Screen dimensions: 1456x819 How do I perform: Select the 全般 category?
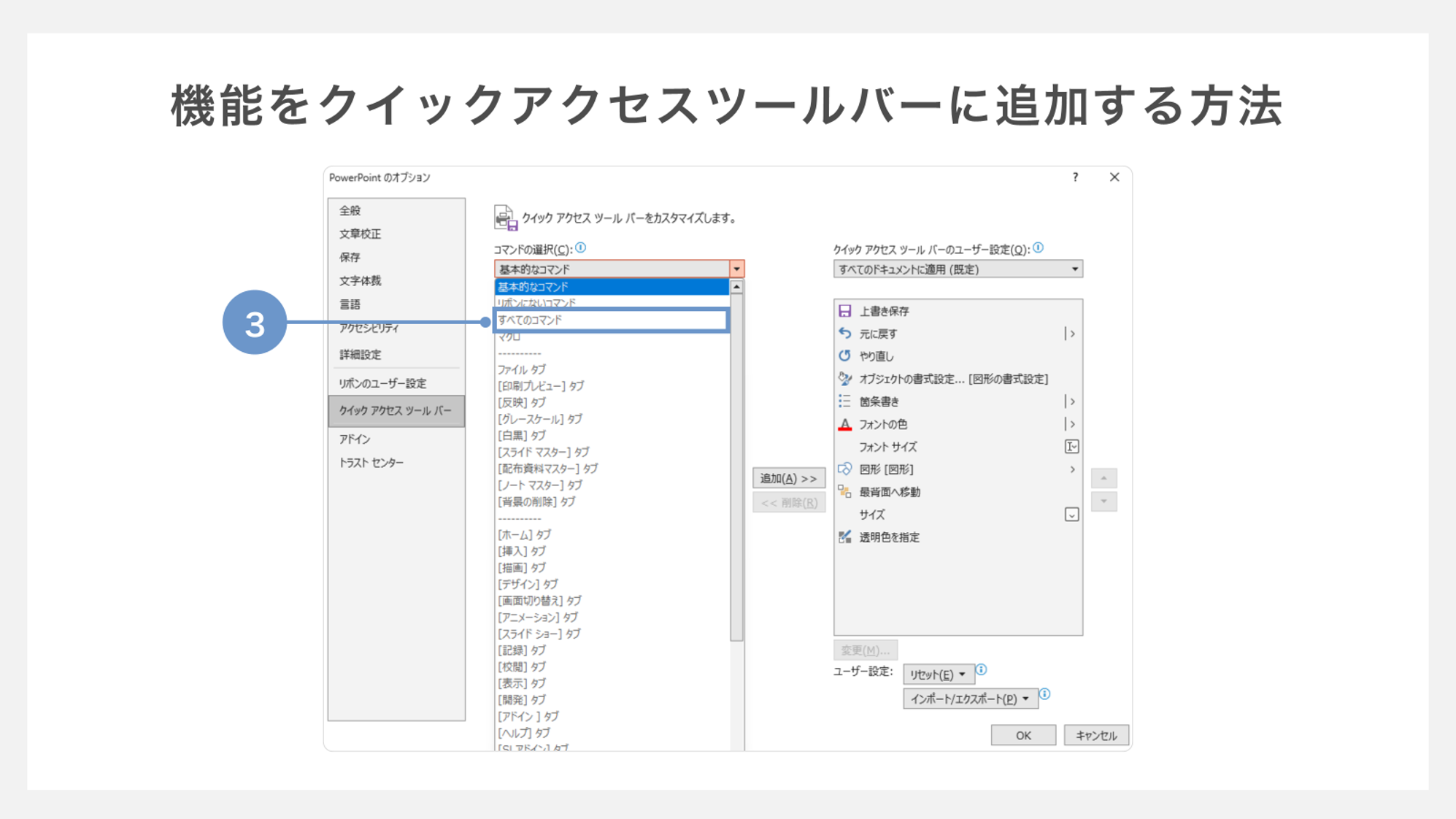[x=396, y=210]
